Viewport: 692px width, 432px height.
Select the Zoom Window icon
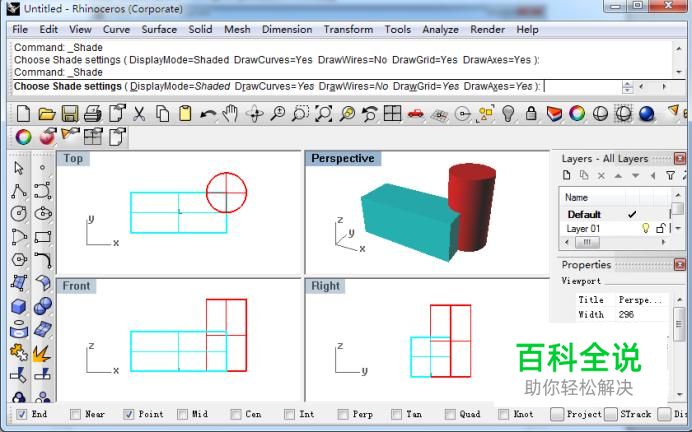click(300, 113)
